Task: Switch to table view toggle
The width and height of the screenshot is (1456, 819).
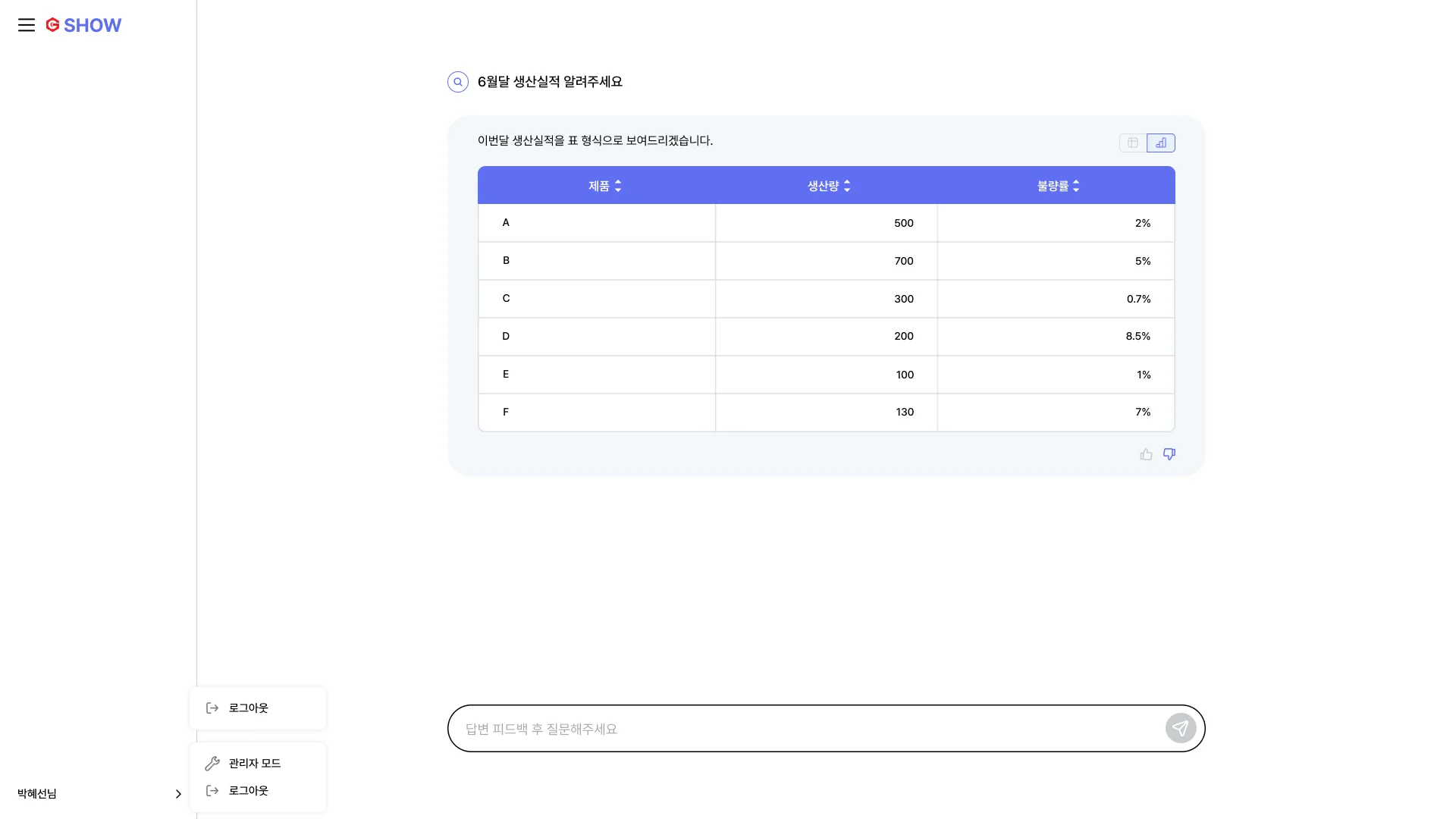Action: pos(1133,143)
